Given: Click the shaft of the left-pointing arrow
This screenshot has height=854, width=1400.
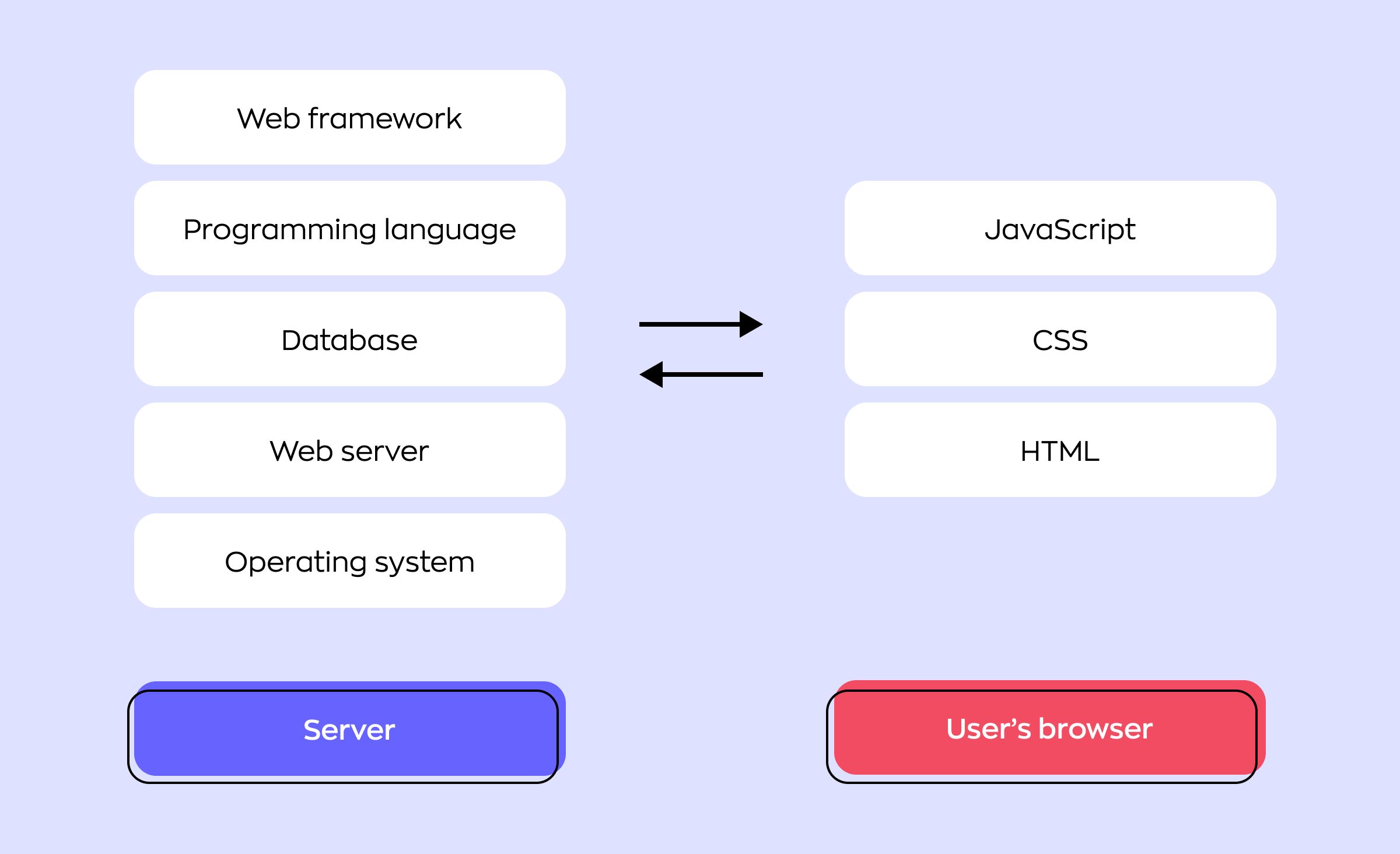Looking at the screenshot, I should (x=713, y=374).
